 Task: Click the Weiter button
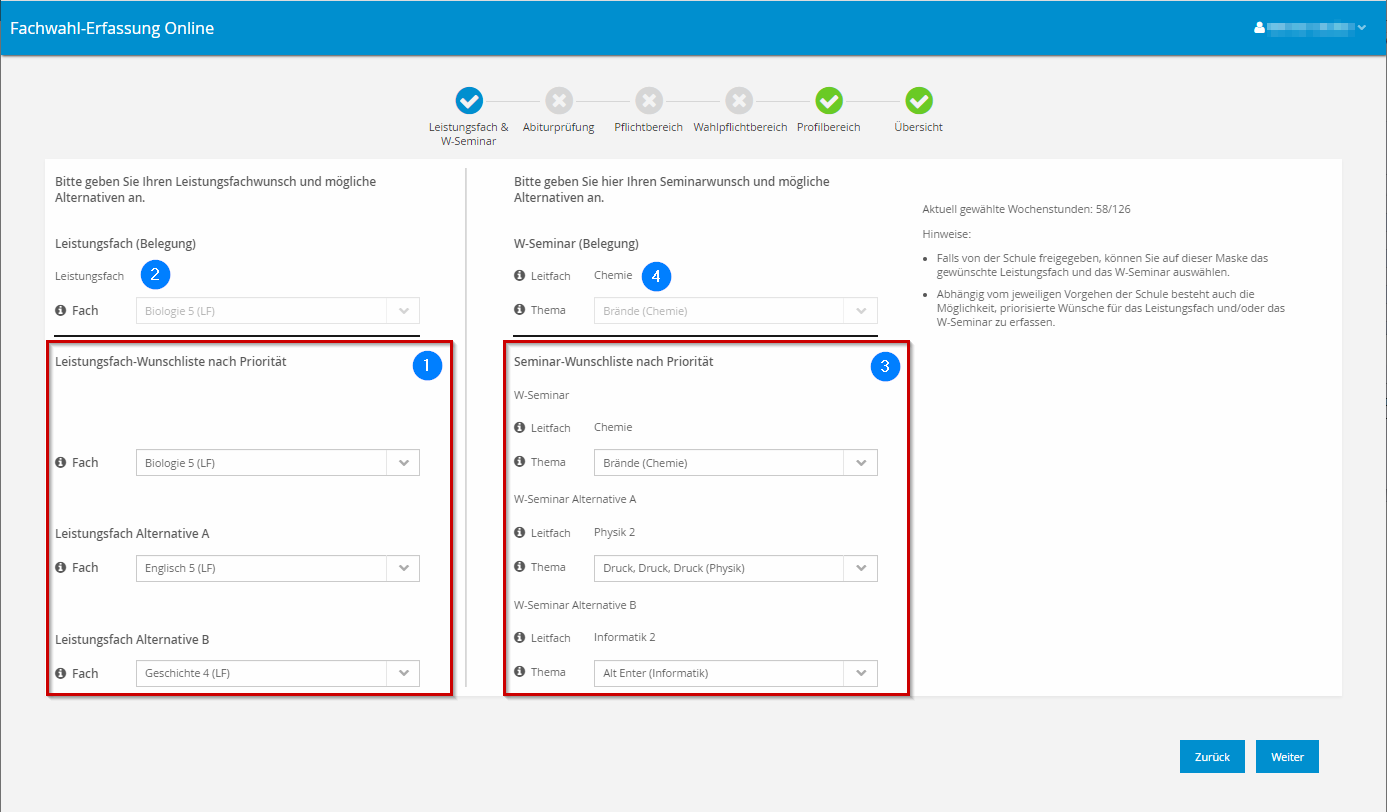pyautogui.click(x=1287, y=757)
